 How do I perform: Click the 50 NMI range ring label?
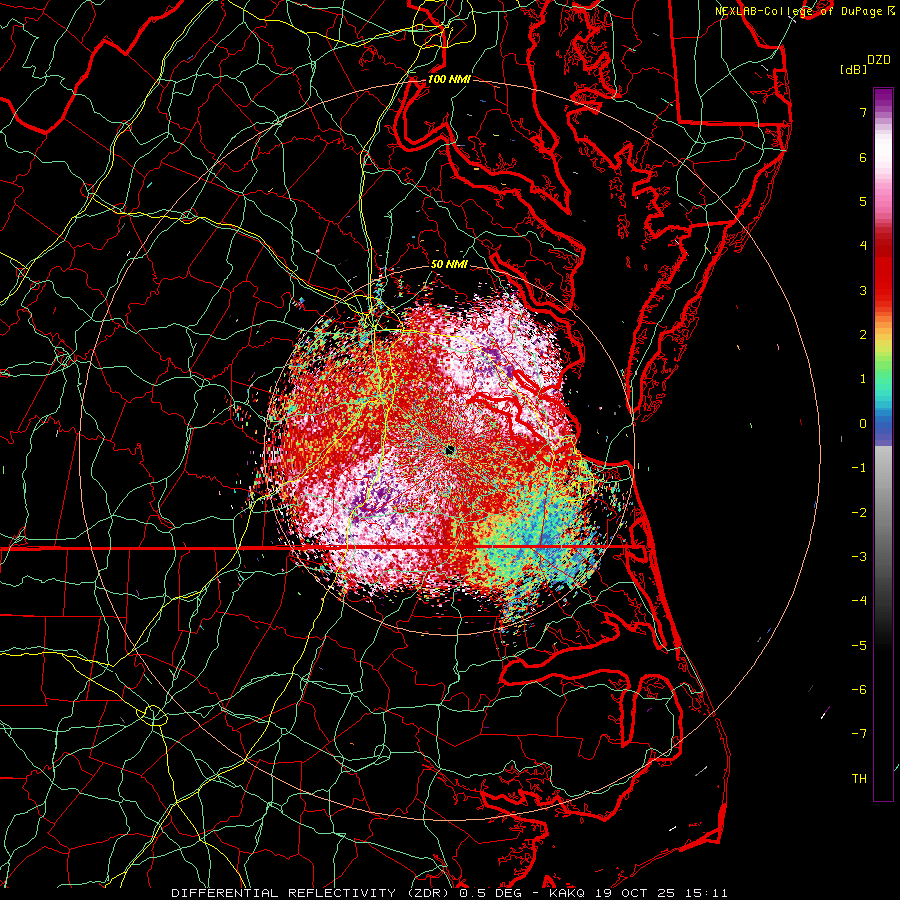449,264
